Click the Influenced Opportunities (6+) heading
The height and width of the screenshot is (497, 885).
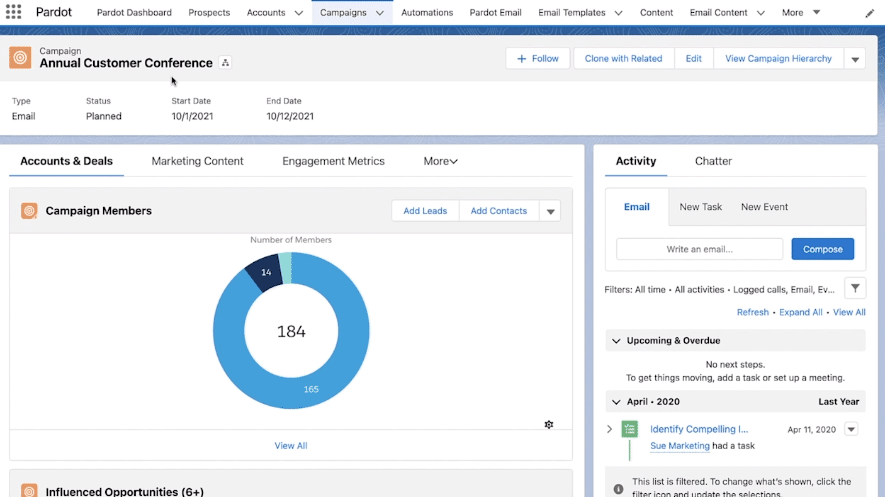(125, 491)
